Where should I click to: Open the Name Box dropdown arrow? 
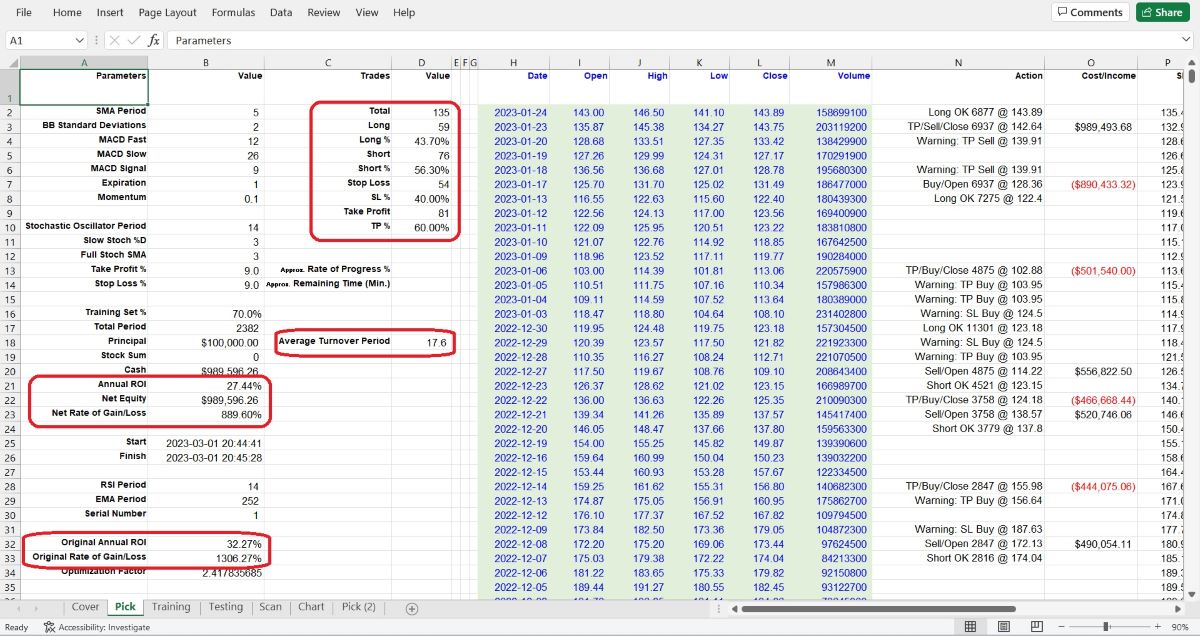tap(79, 40)
